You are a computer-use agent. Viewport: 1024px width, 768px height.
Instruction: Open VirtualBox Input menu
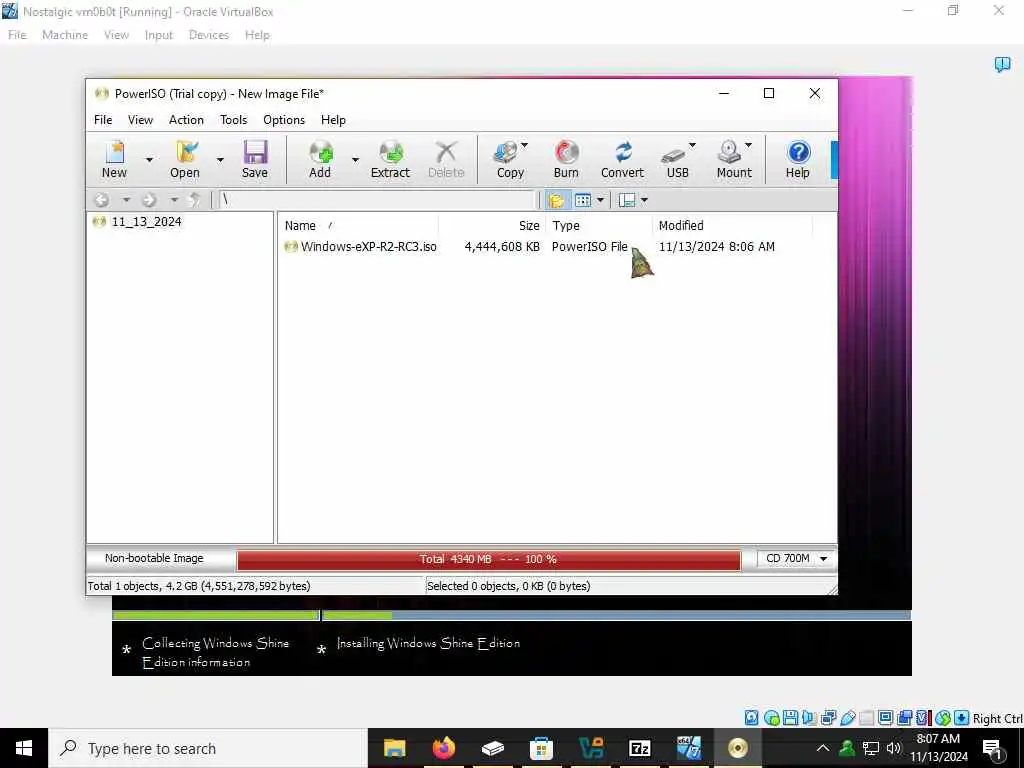(159, 35)
